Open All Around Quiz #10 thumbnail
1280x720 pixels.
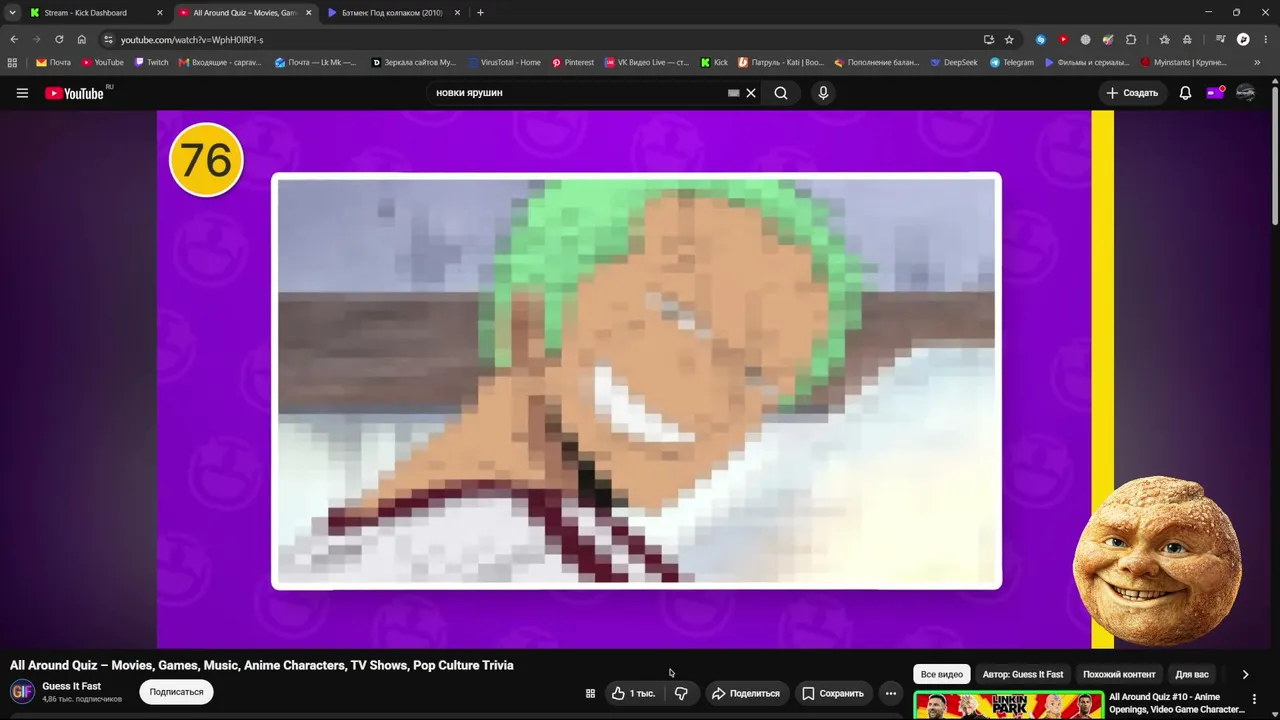pos(1008,704)
